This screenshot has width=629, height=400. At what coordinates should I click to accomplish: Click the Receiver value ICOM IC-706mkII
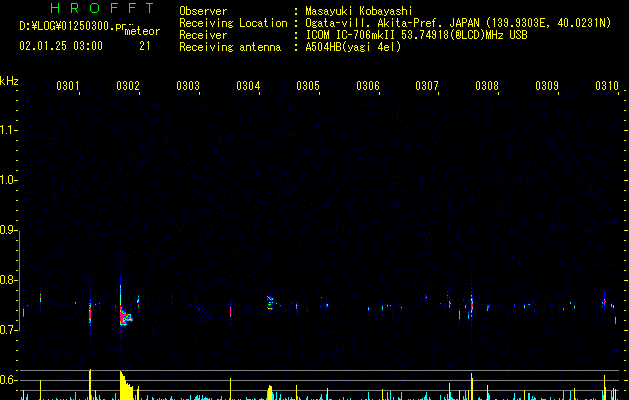351,35
